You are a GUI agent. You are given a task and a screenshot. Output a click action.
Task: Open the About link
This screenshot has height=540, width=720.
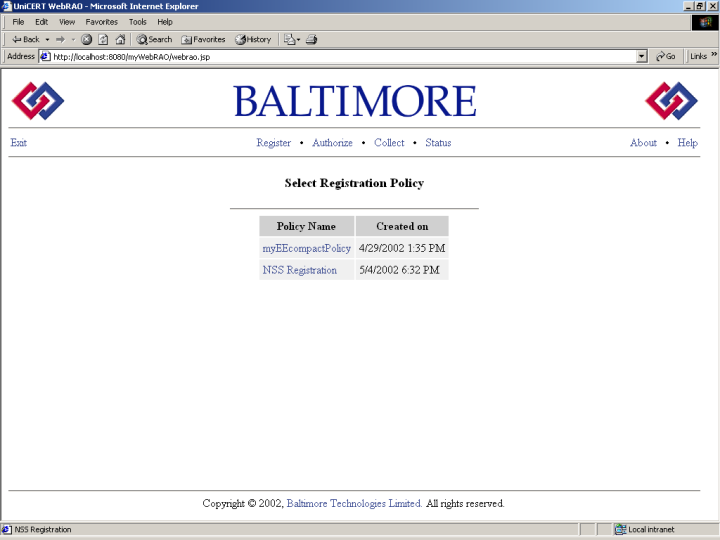click(643, 143)
